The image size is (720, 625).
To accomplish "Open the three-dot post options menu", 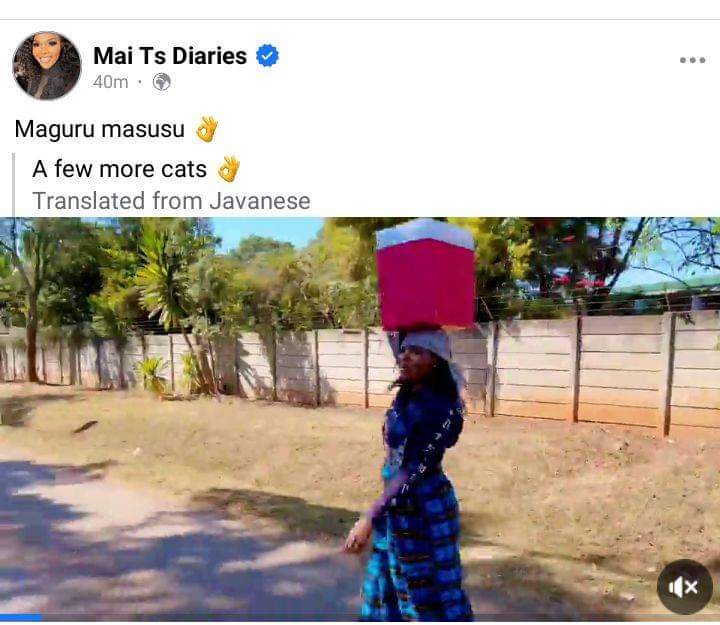I will 692,60.
